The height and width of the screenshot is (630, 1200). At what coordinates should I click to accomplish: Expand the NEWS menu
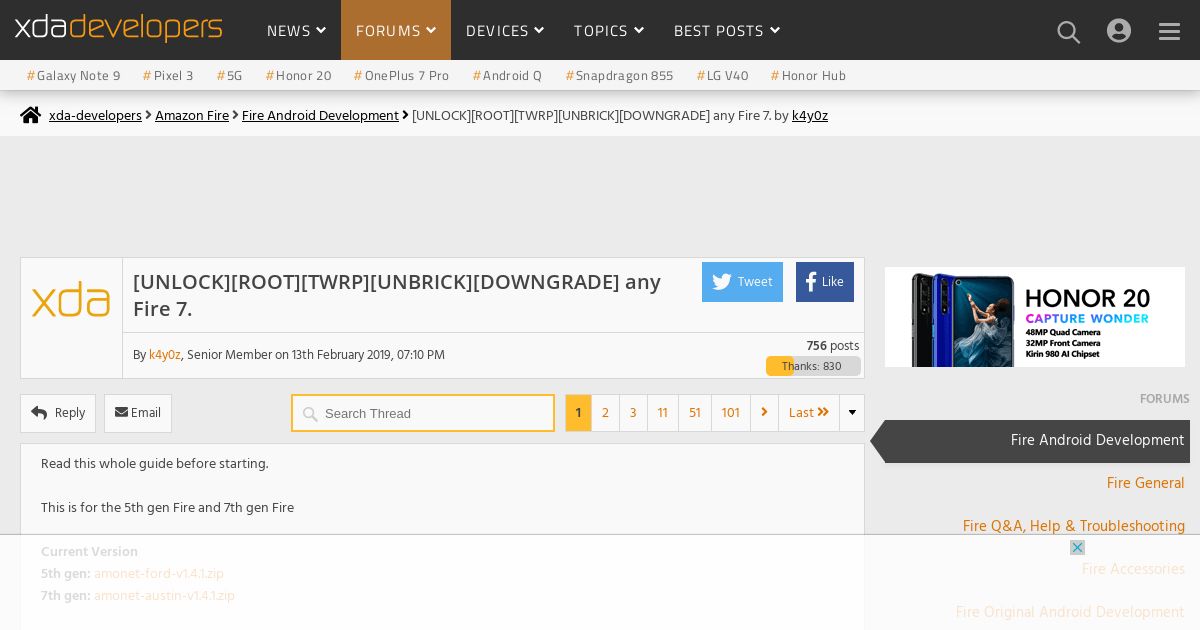click(x=296, y=31)
